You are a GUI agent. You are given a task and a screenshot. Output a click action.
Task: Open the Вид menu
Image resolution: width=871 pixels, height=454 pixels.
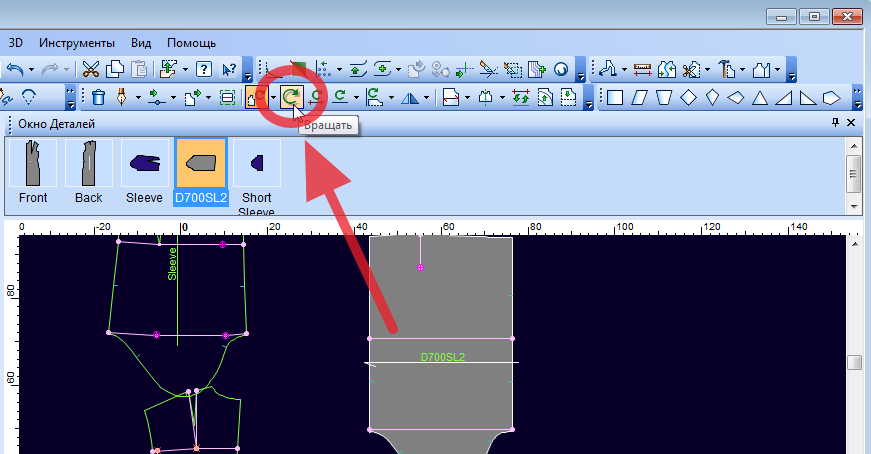(x=141, y=43)
